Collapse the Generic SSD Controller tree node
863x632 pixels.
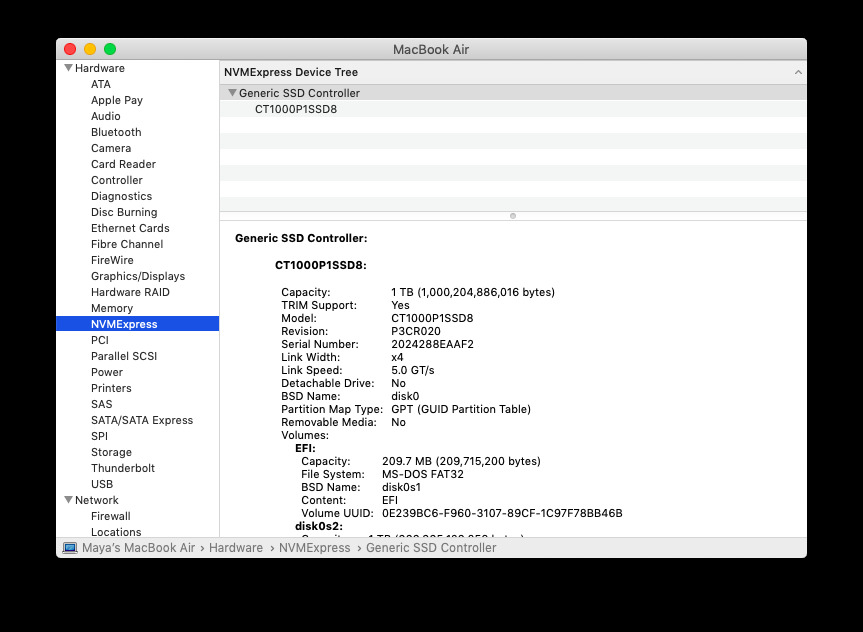(x=232, y=93)
